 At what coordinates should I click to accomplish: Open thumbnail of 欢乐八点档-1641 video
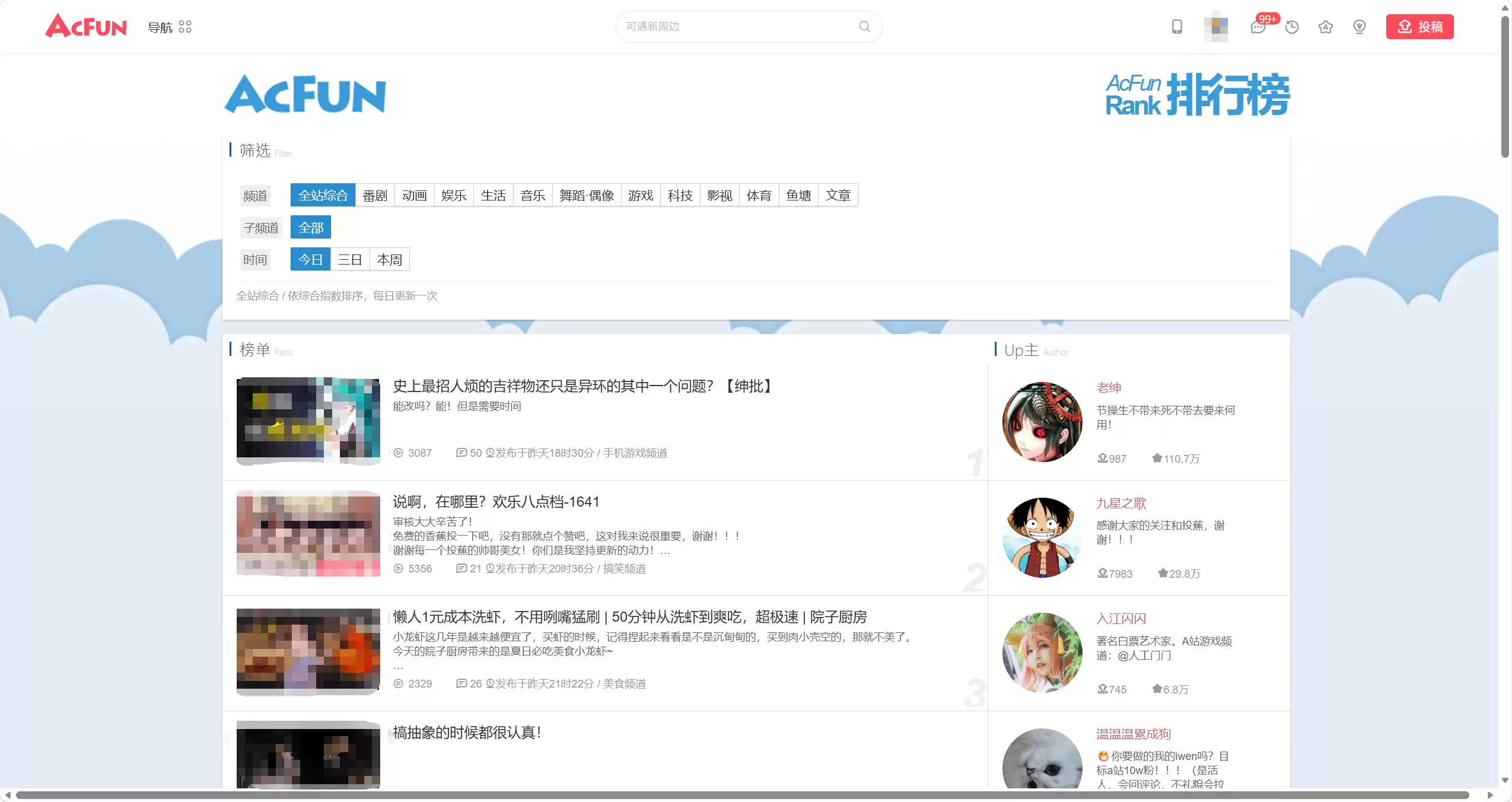(x=308, y=534)
